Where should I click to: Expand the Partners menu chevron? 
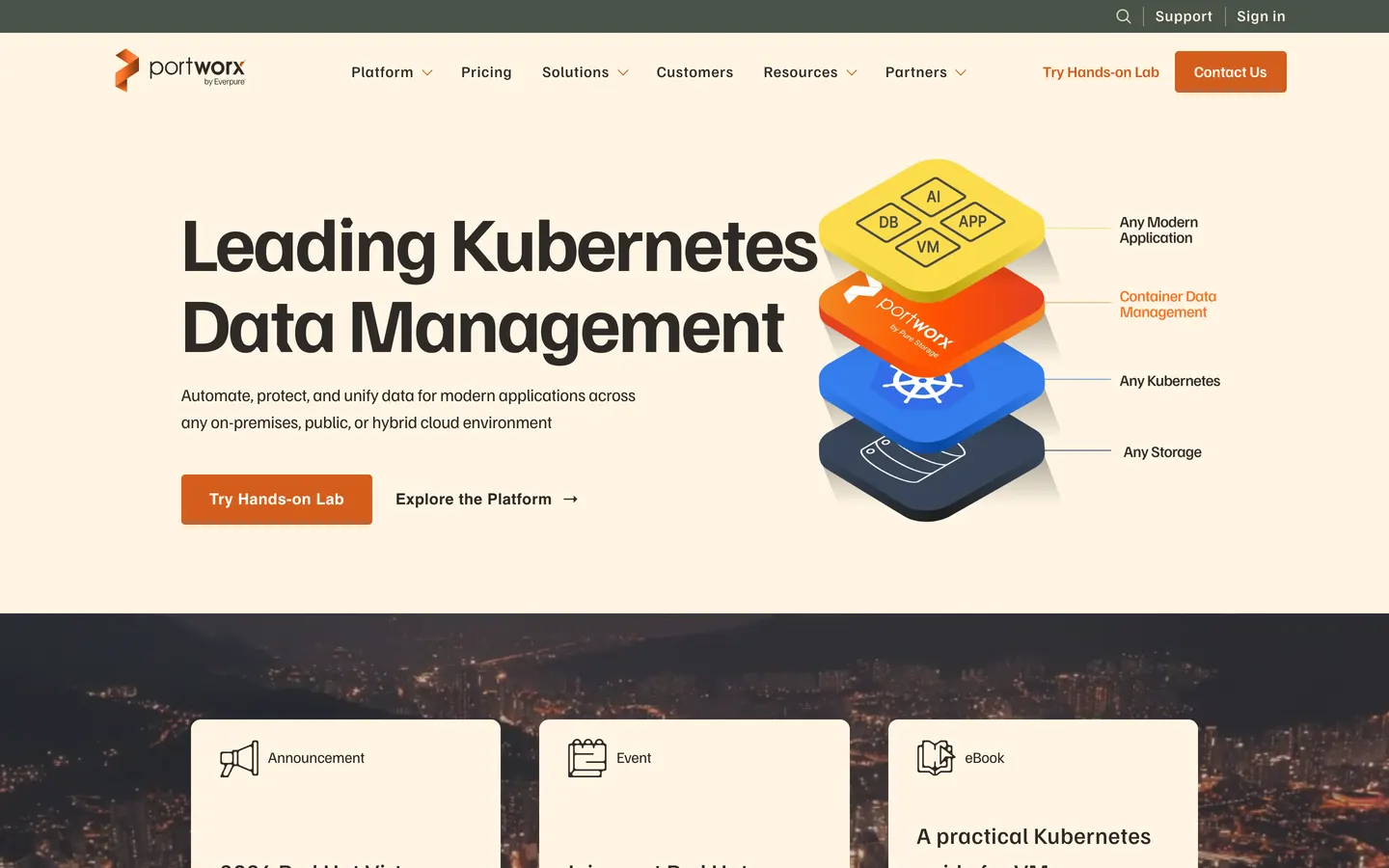pyautogui.click(x=961, y=72)
